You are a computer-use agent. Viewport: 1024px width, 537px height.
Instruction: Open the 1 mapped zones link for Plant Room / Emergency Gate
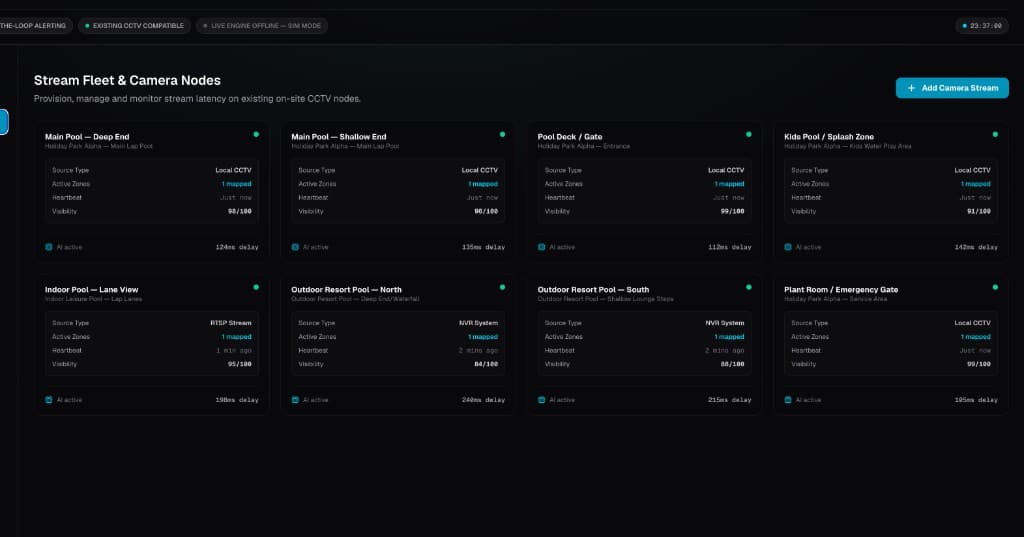pyautogui.click(x=976, y=337)
